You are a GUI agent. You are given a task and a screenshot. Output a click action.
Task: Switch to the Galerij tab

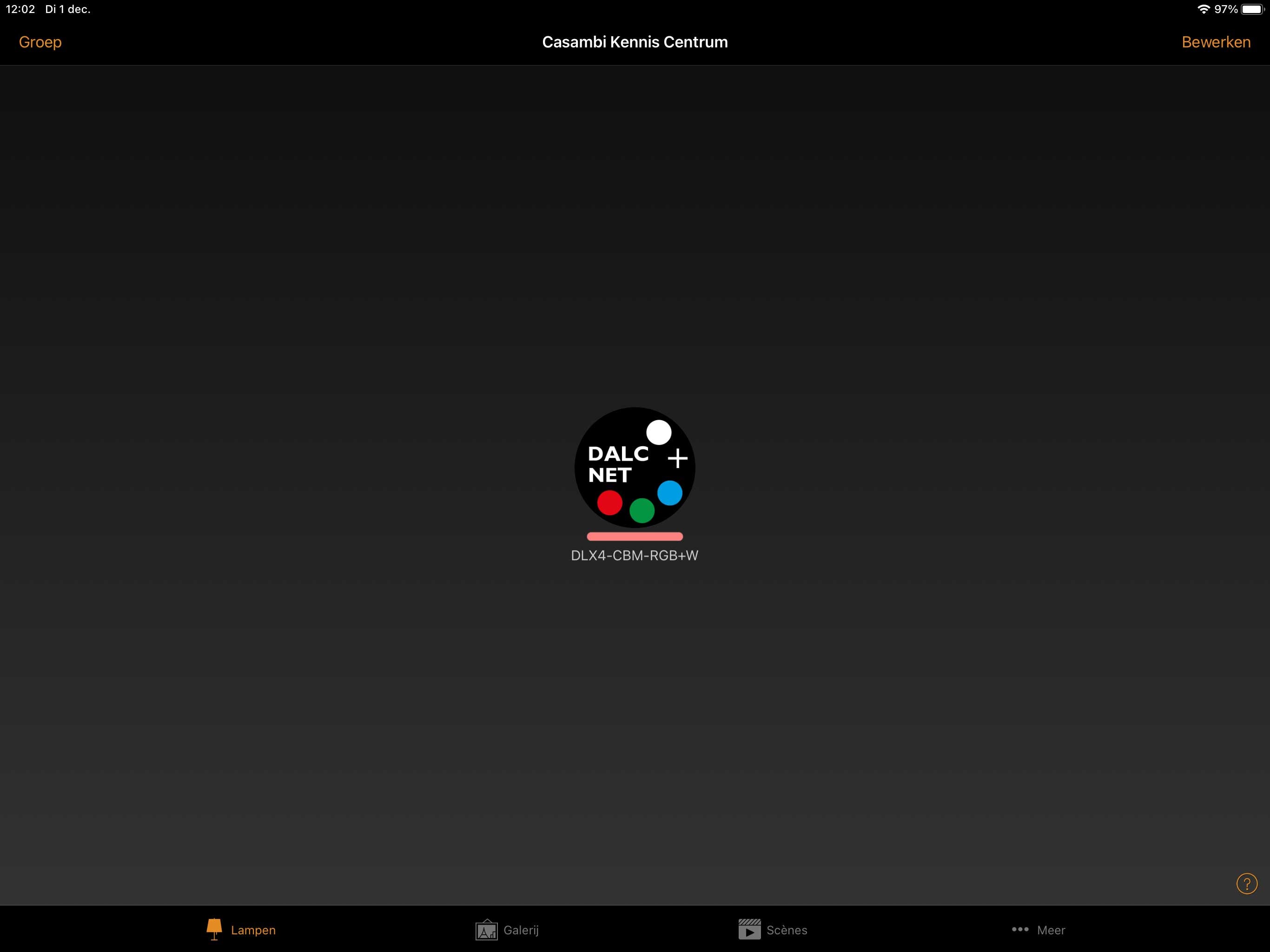click(x=507, y=930)
